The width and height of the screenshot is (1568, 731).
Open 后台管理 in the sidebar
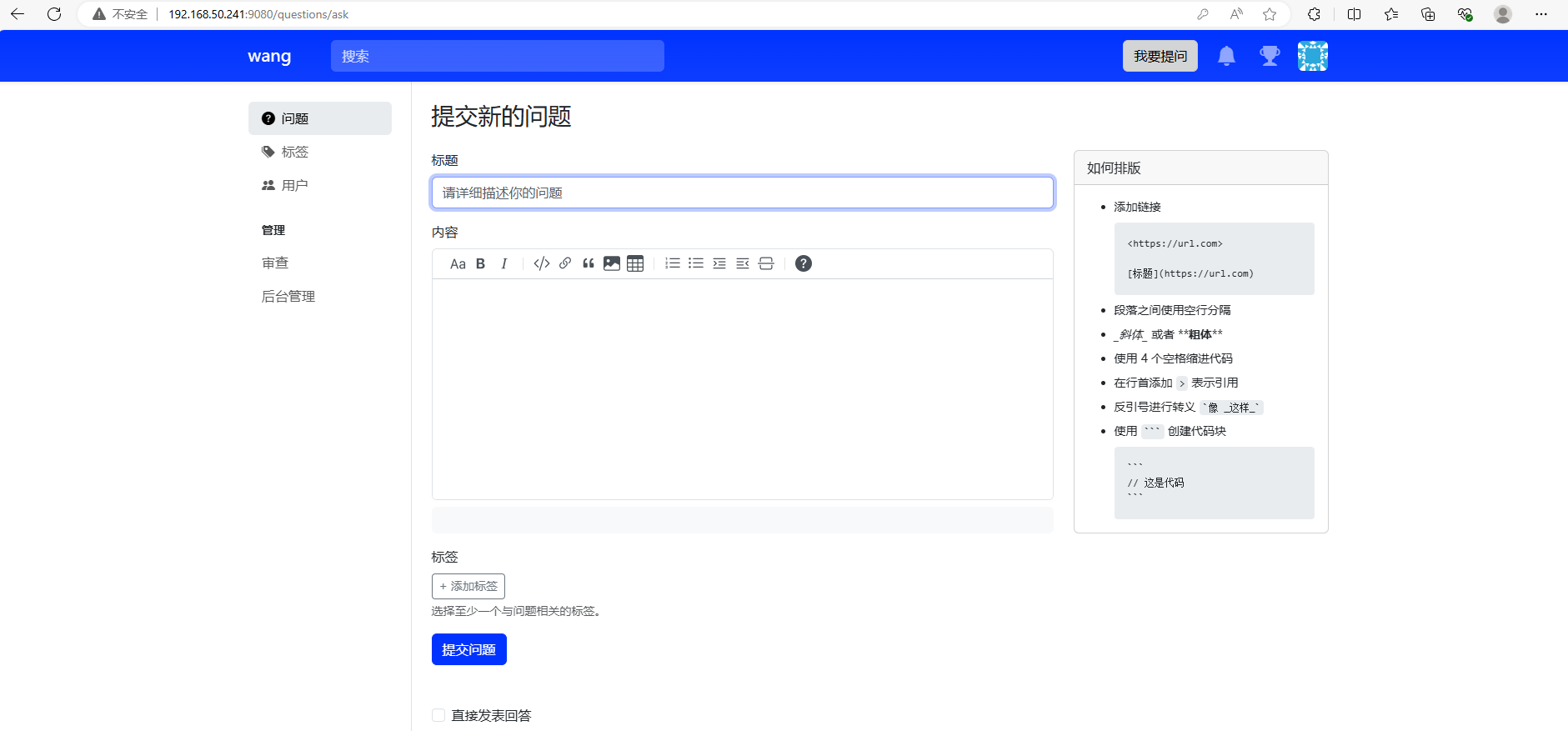coord(288,297)
